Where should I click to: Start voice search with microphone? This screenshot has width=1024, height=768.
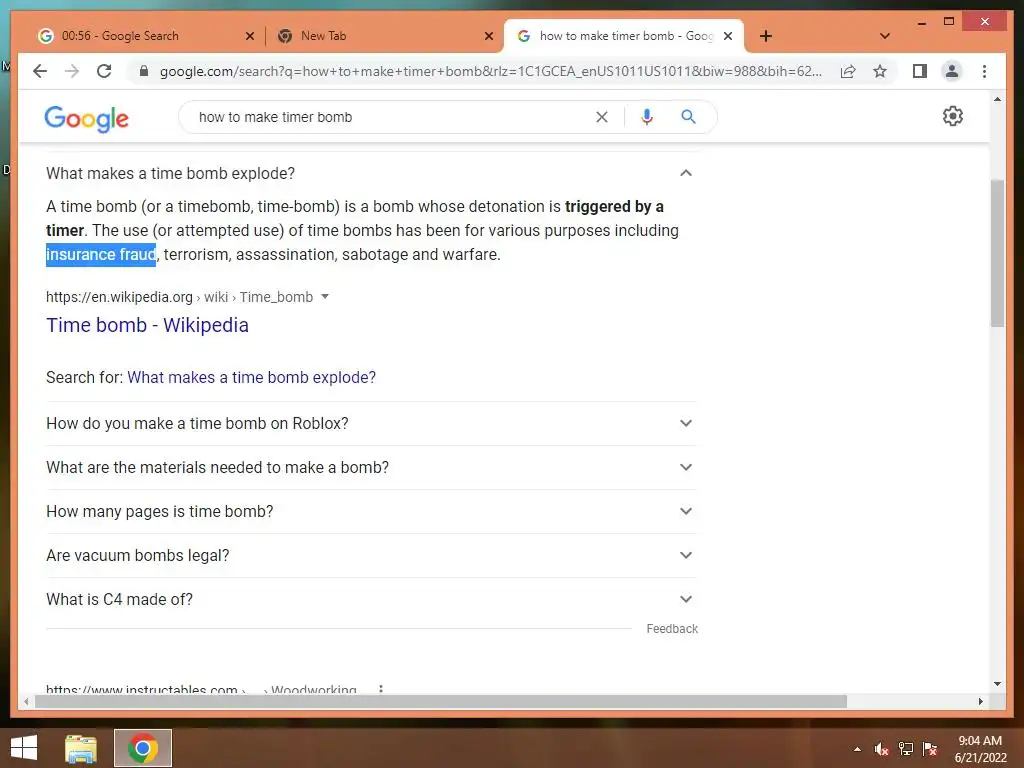647,117
